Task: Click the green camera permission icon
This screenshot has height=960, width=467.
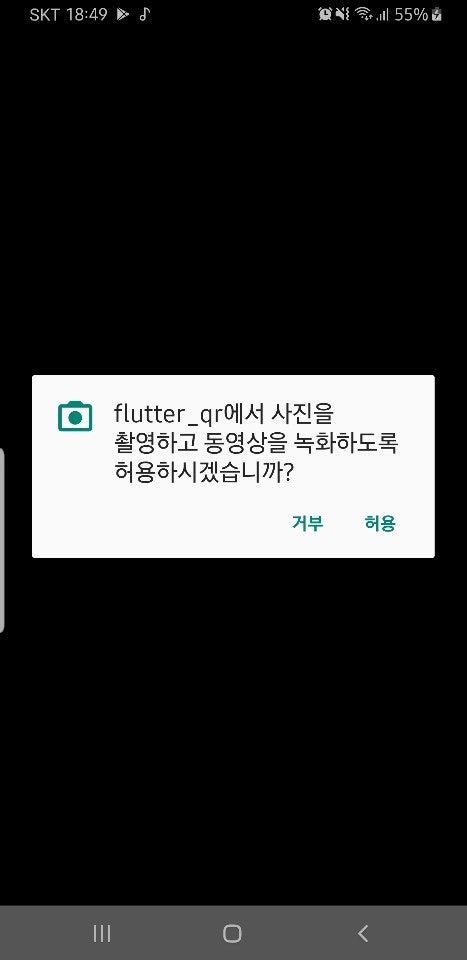Action: click(x=75, y=417)
